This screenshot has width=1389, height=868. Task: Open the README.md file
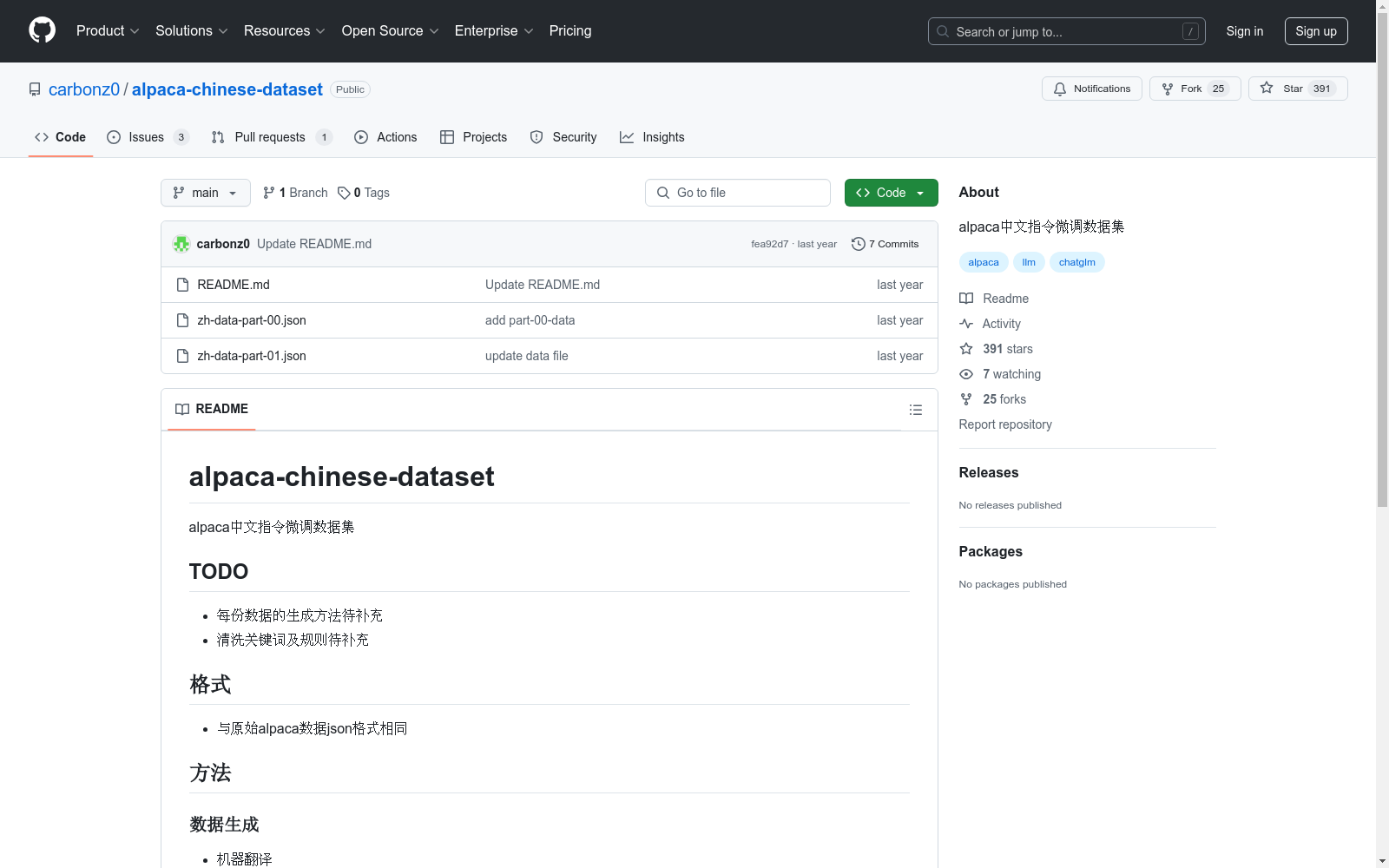(234, 285)
